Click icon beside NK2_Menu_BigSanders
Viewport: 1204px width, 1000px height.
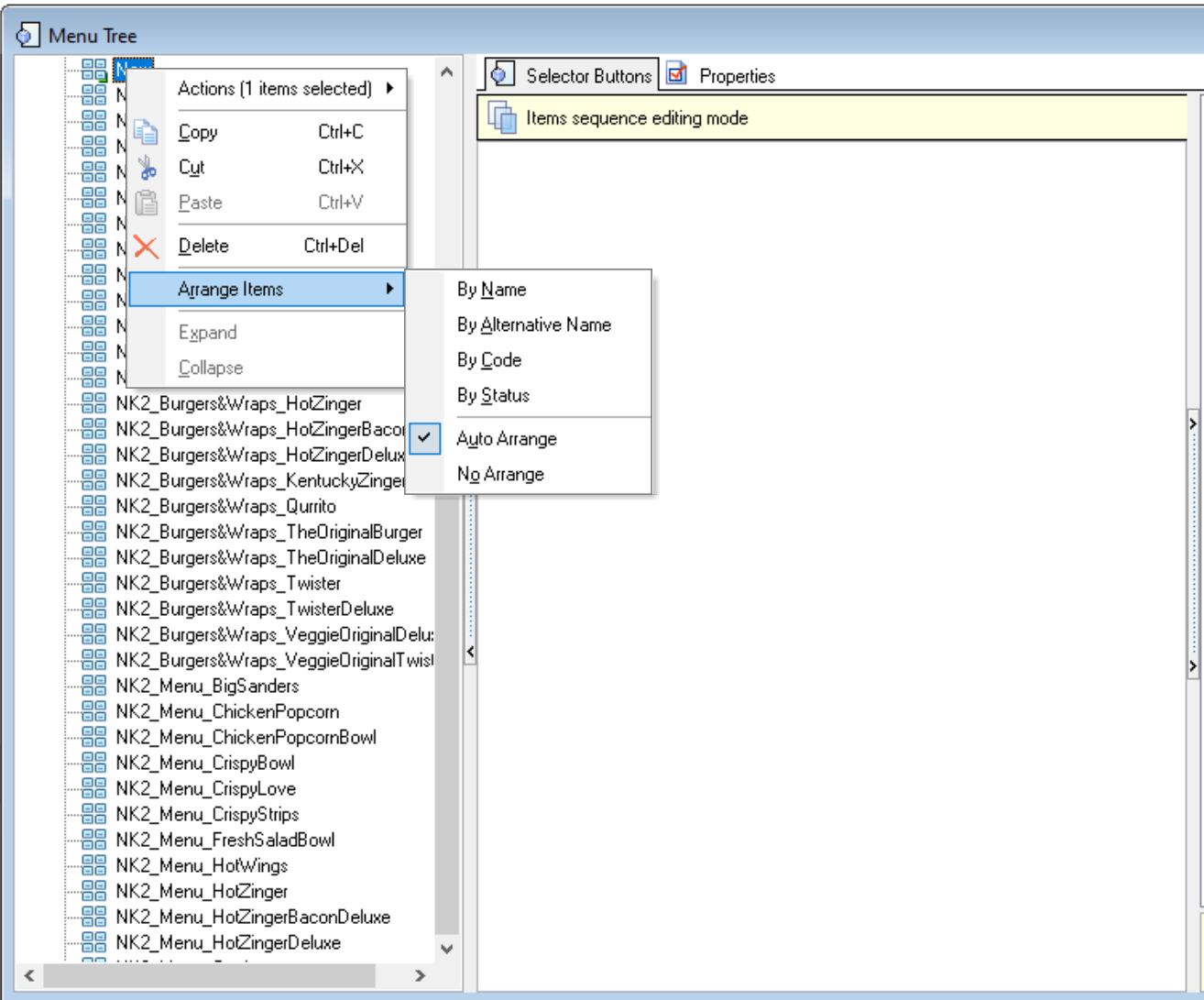(x=93, y=686)
